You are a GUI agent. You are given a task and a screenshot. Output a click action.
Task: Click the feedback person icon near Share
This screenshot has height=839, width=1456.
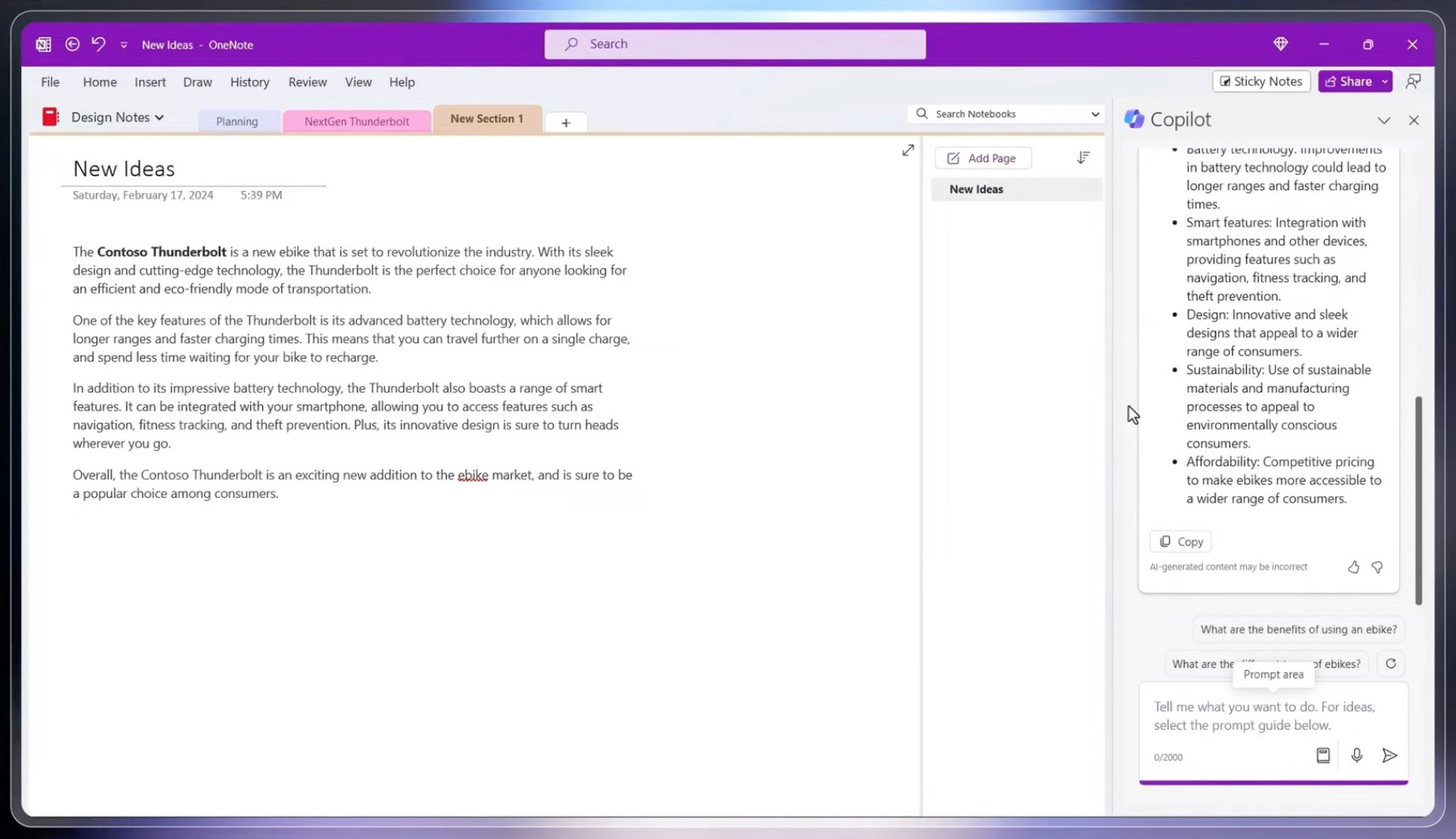point(1413,81)
